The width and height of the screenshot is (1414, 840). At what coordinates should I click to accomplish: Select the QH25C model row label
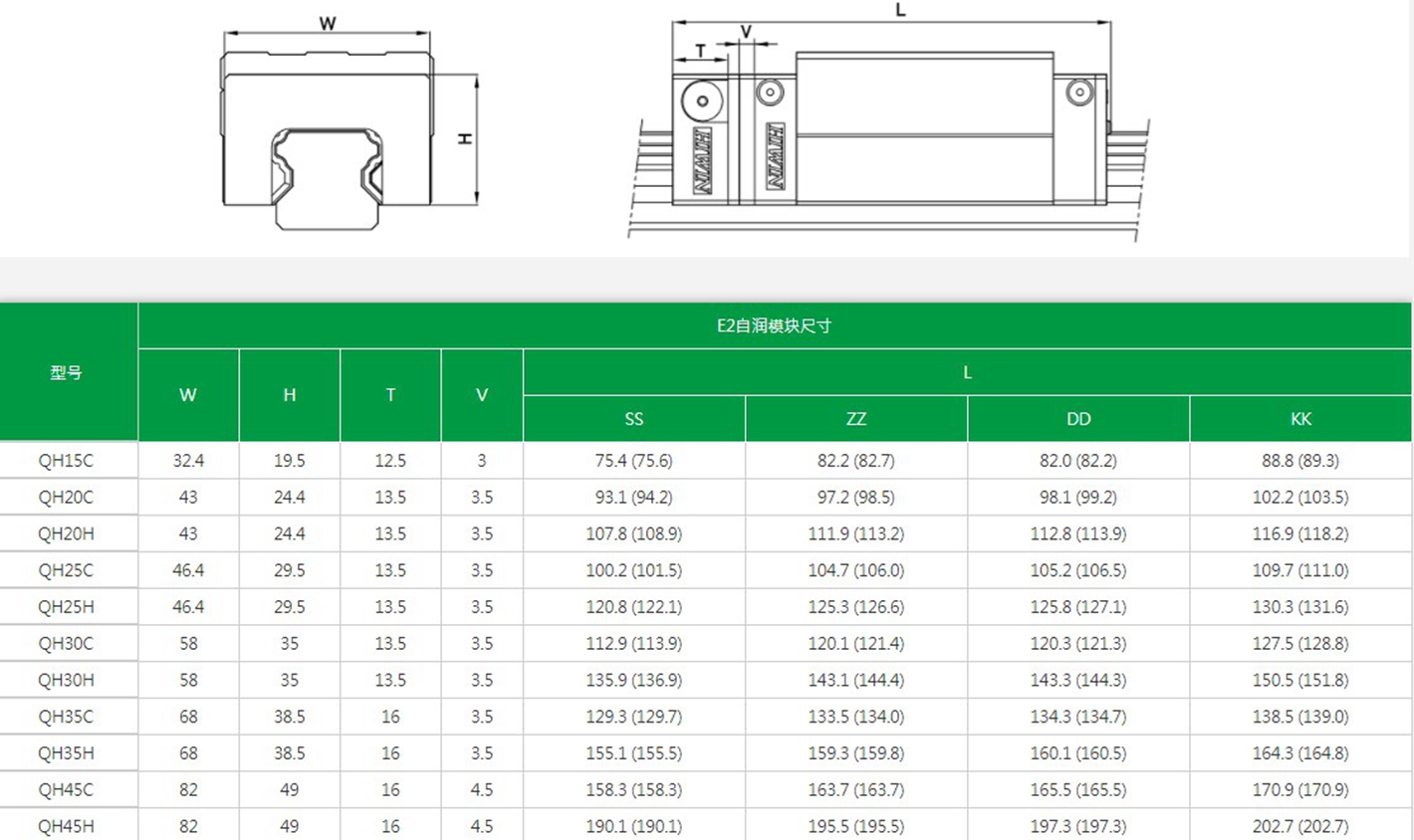coord(67,570)
